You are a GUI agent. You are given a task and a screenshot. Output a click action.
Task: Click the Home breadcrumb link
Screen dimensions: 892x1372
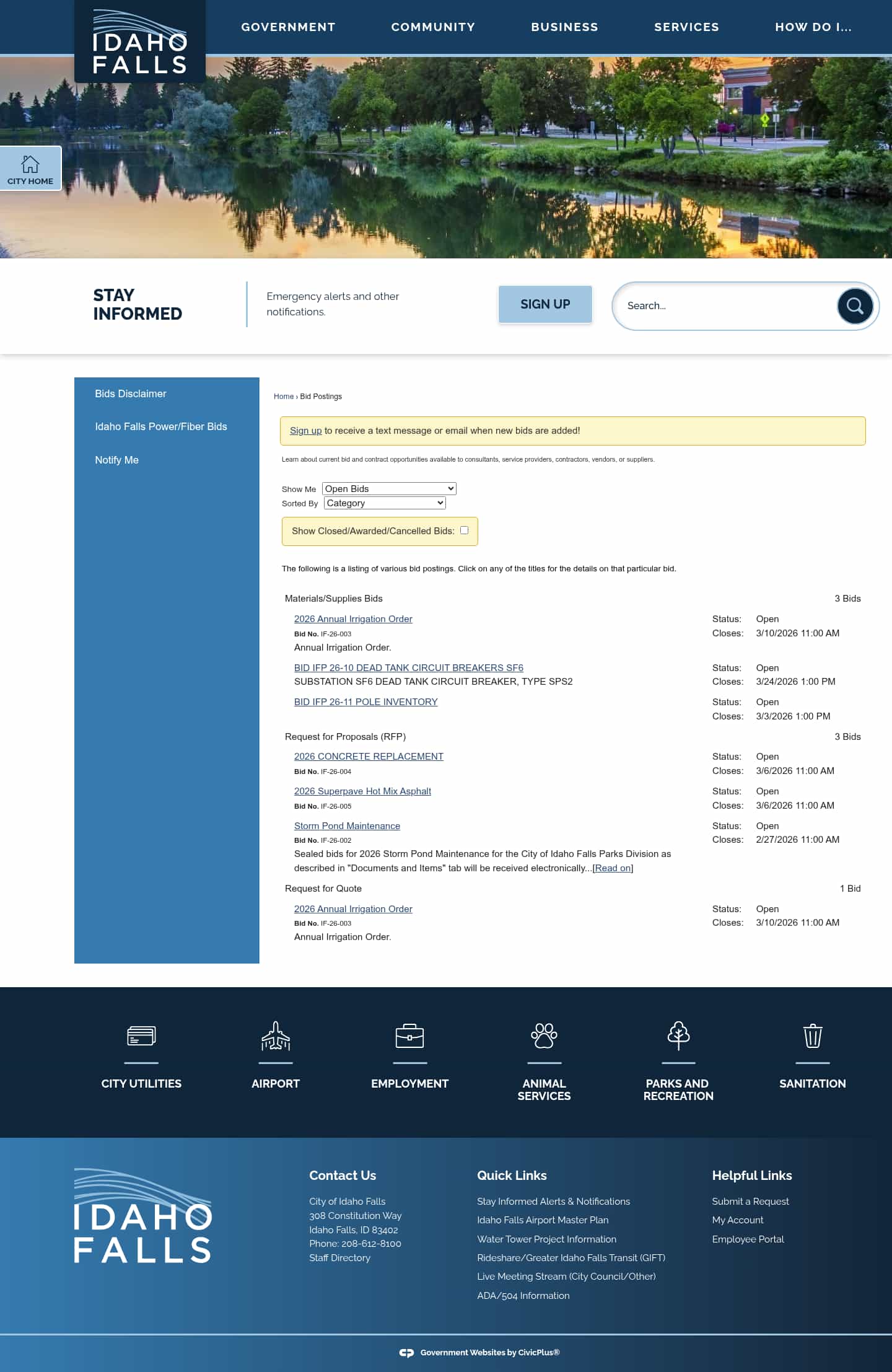[284, 397]
